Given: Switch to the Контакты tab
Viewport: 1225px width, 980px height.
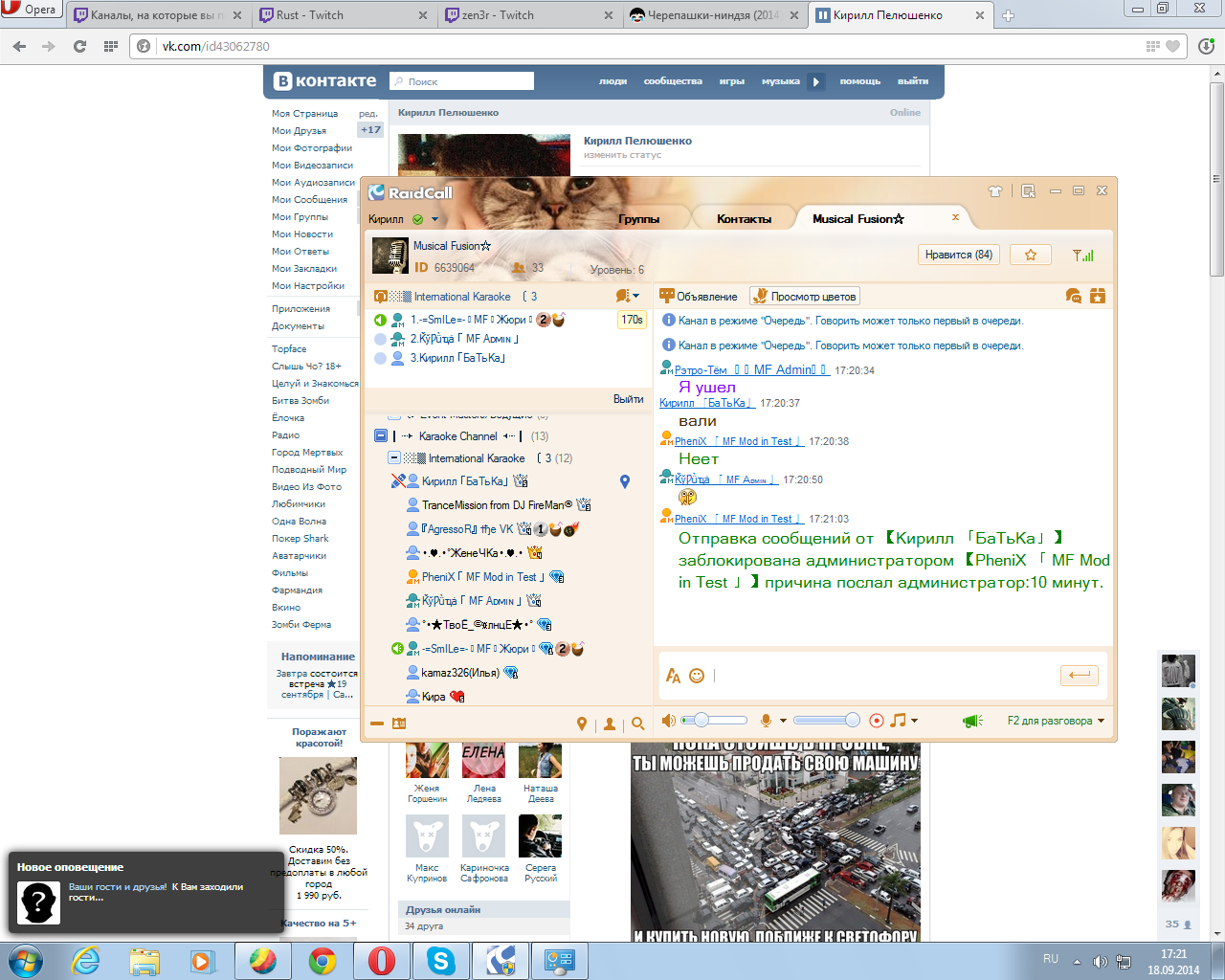Looking at the screenshot, I should tap(744, 219).
